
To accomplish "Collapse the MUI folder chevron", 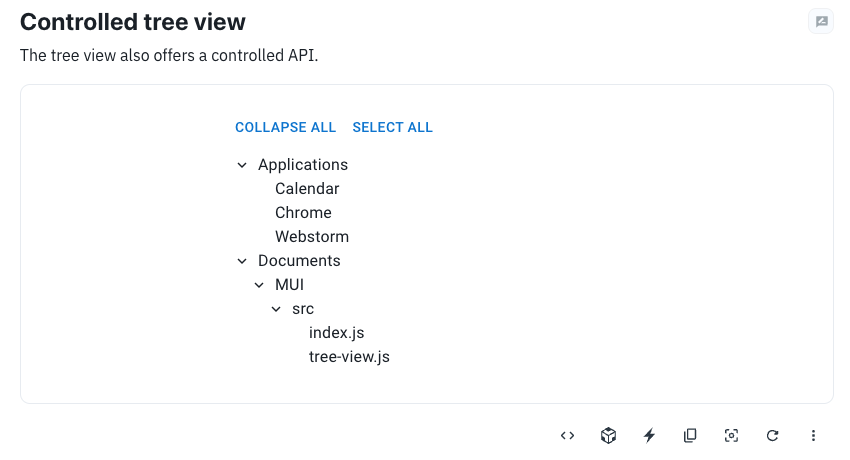I will 259,285.
